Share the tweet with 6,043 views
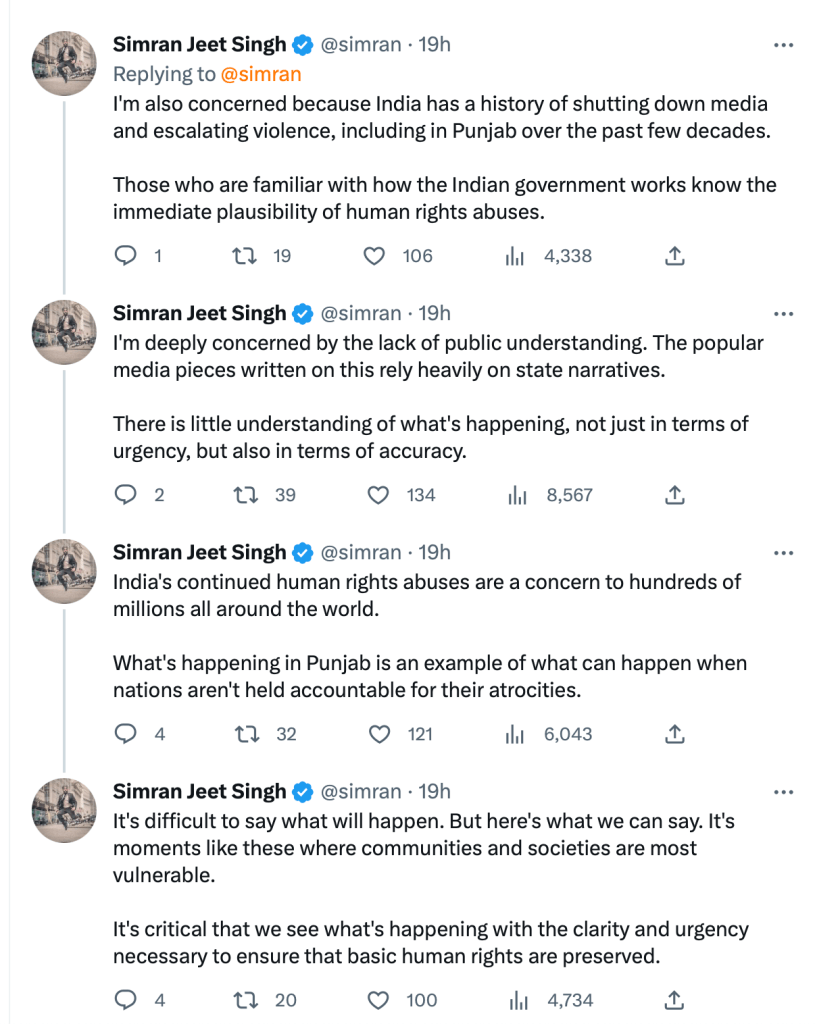 pyautogui.click(x=675, y=734)
